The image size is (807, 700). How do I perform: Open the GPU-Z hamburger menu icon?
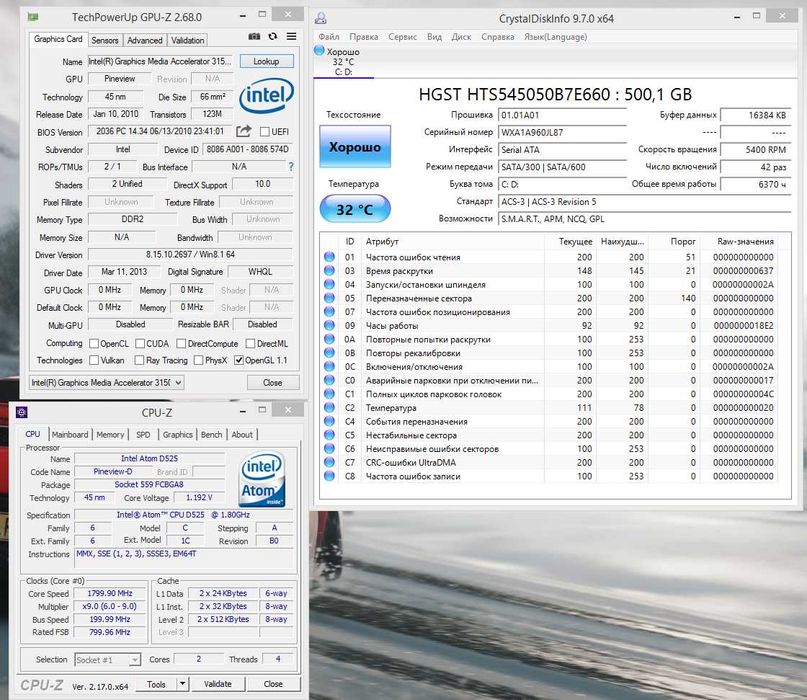coord(291,36)
